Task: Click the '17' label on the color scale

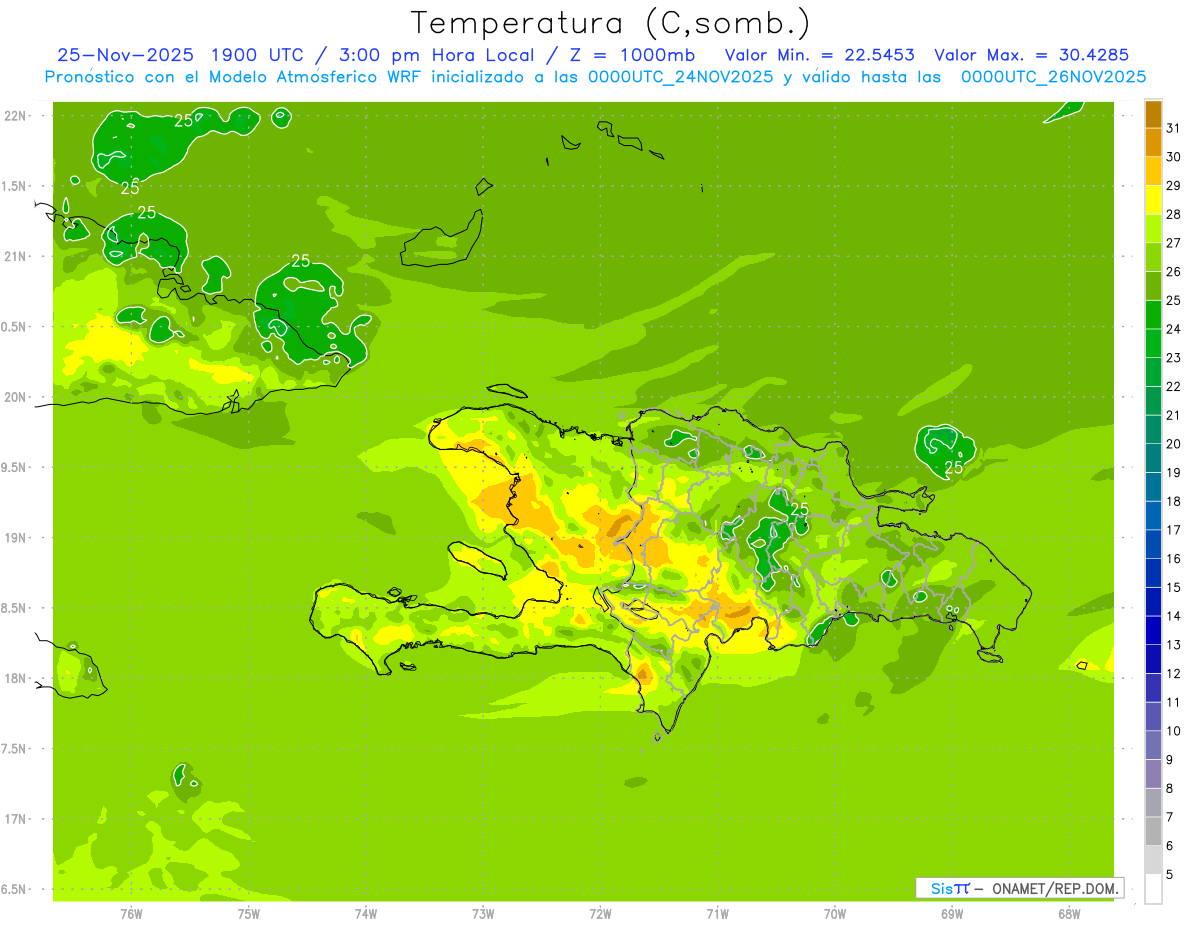Action: point(1174,530)
